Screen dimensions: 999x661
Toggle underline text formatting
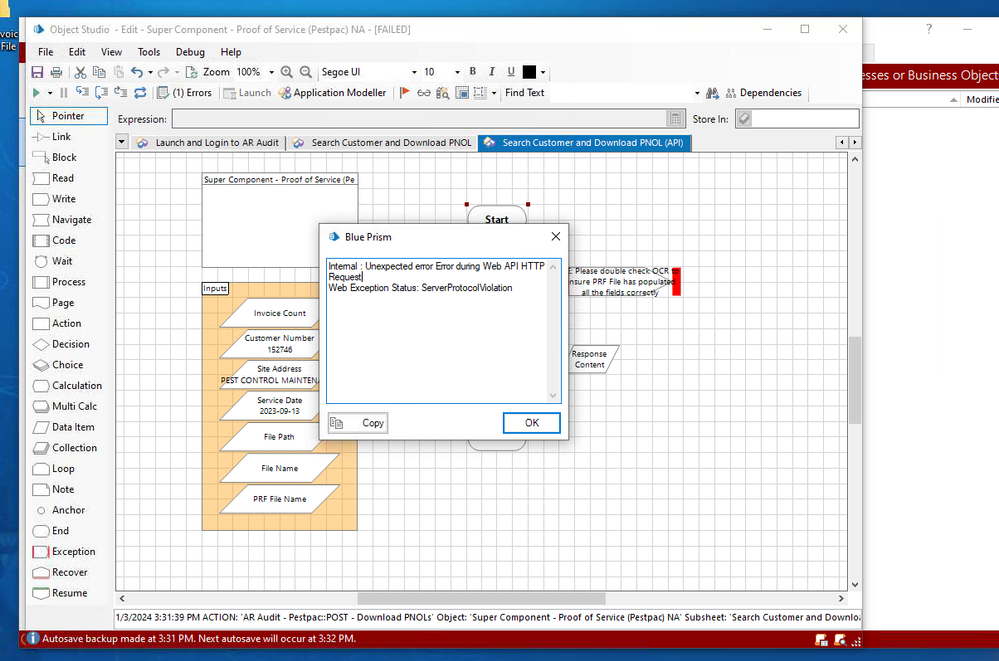(x=511, y=72)
